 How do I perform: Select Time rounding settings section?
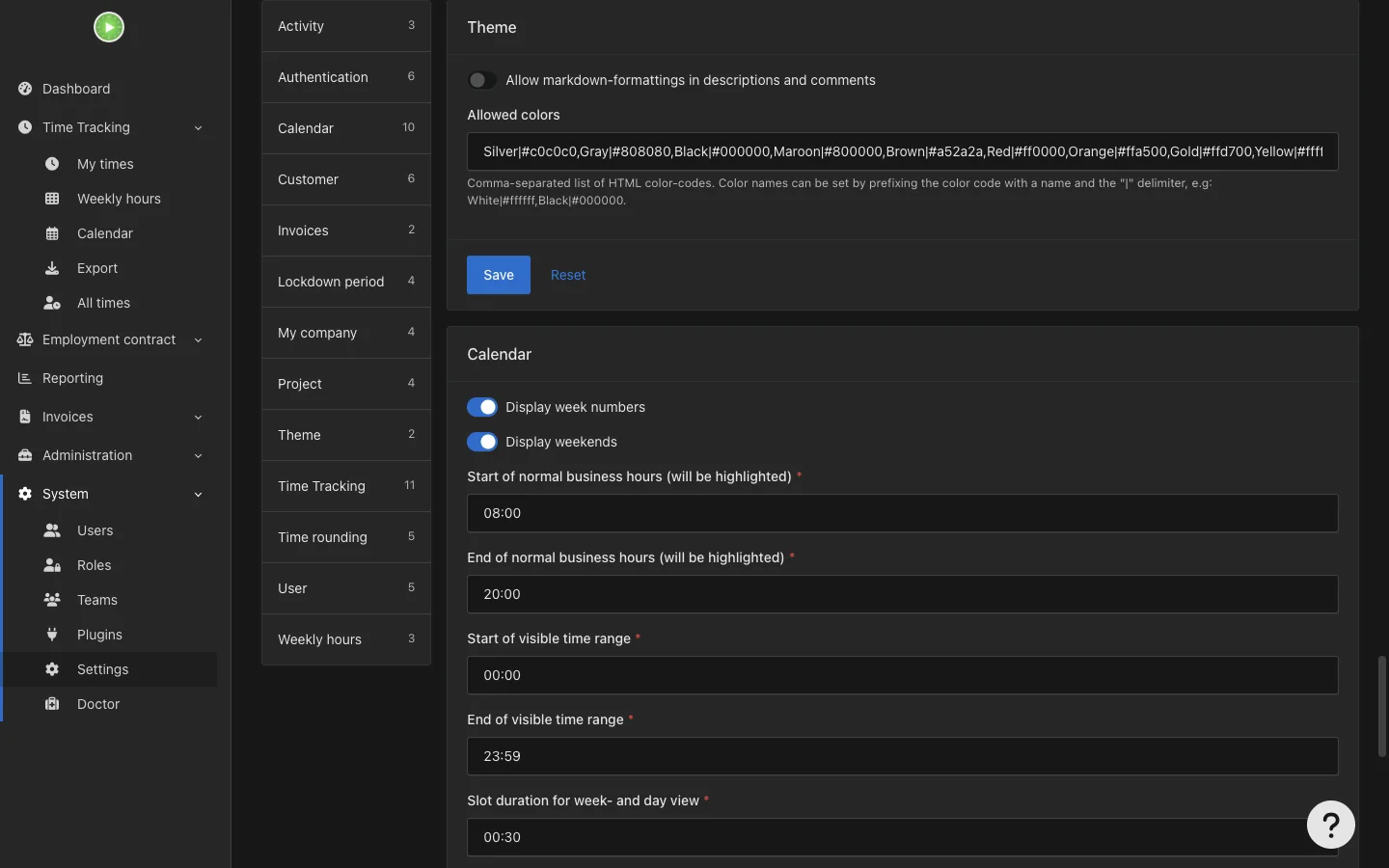[x=346, y=537]
